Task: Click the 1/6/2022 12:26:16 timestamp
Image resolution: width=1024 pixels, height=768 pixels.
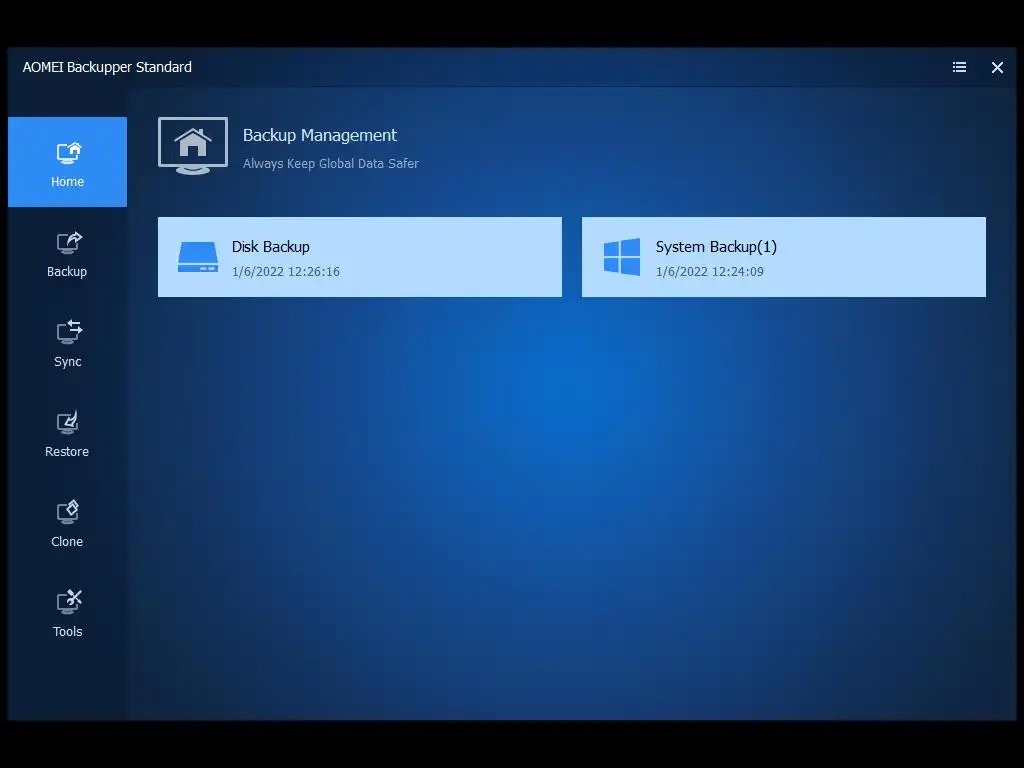Action: (285, 272)
